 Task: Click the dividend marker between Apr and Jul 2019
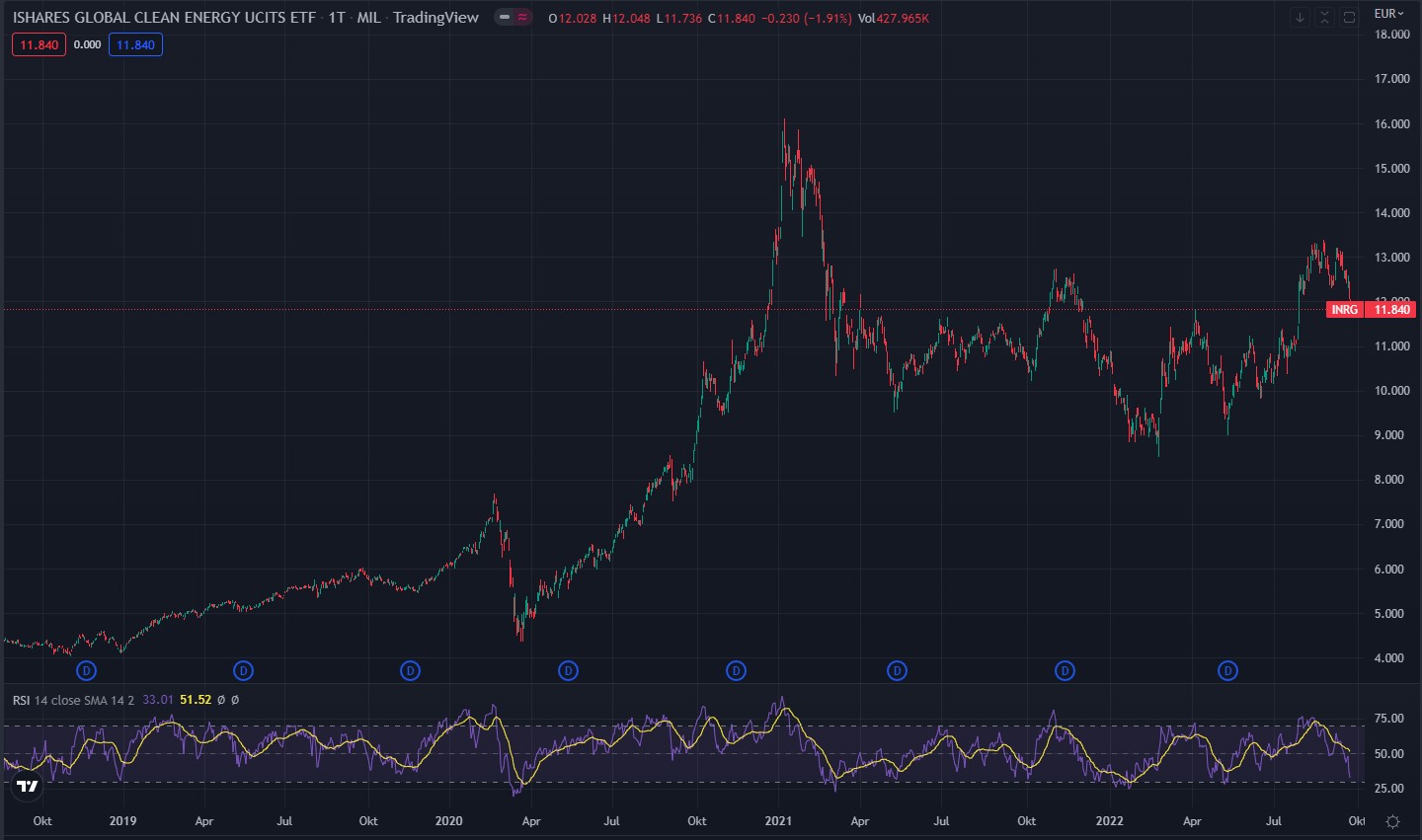click(244, 671)
